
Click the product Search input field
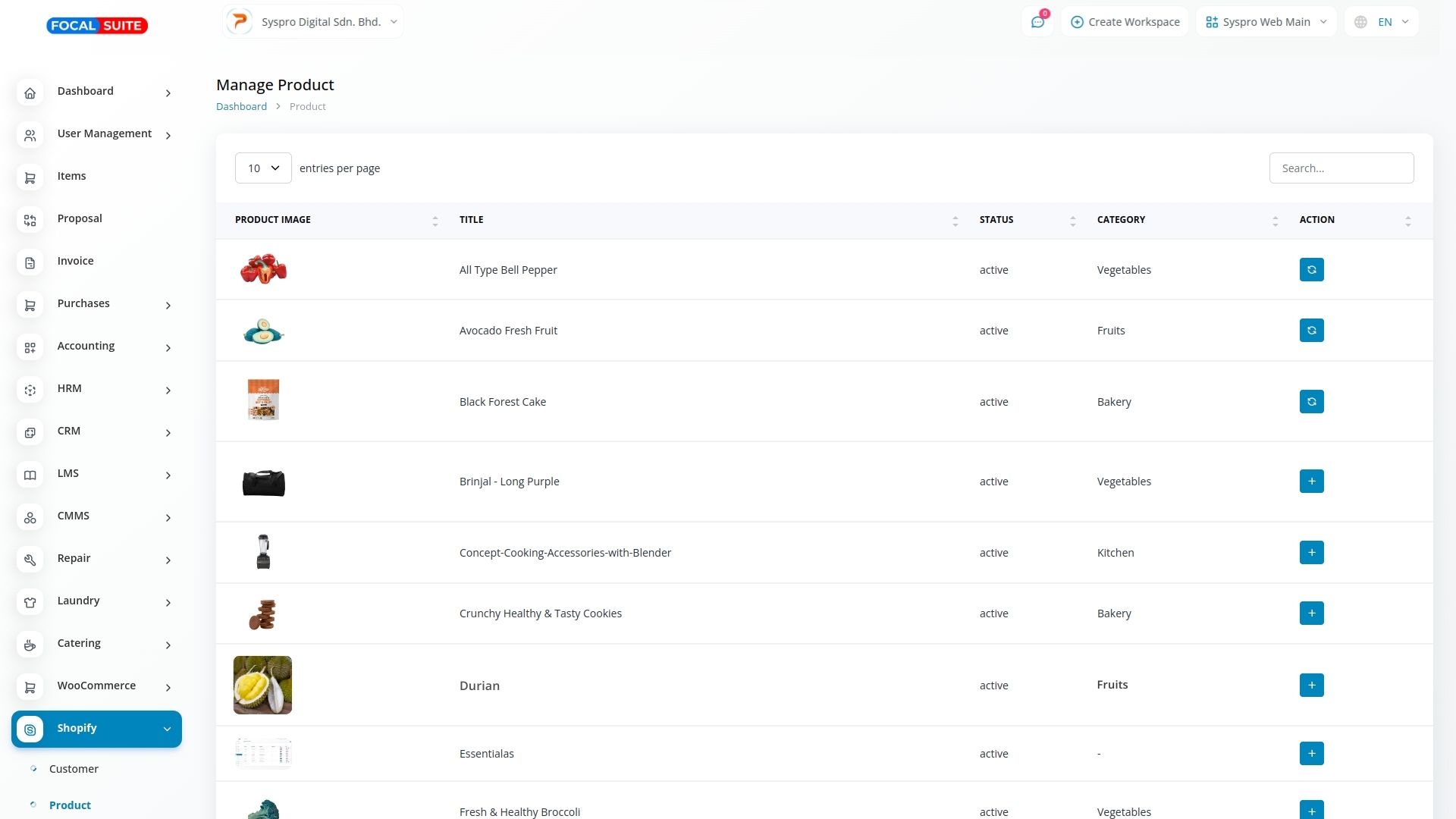pyautogui.click(x=1341, y=168)
